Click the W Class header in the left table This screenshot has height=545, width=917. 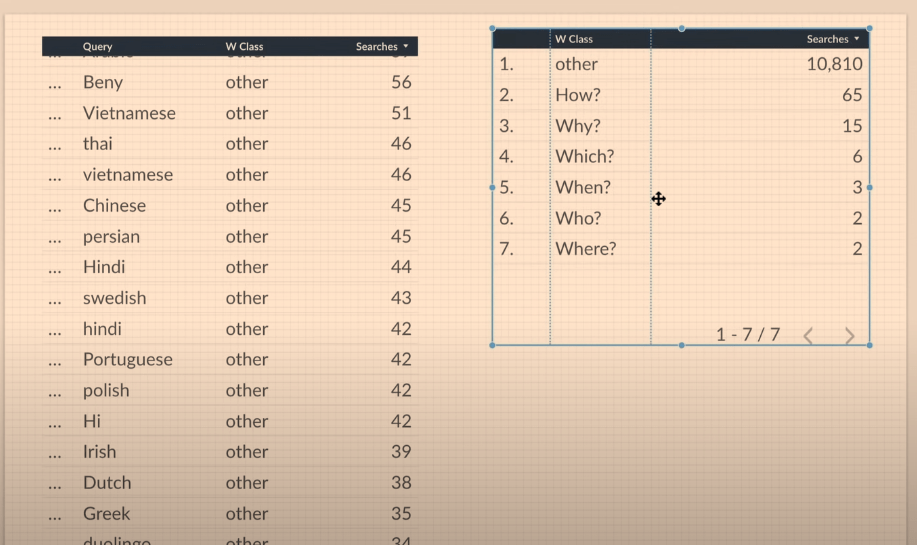tap(244, 47)
